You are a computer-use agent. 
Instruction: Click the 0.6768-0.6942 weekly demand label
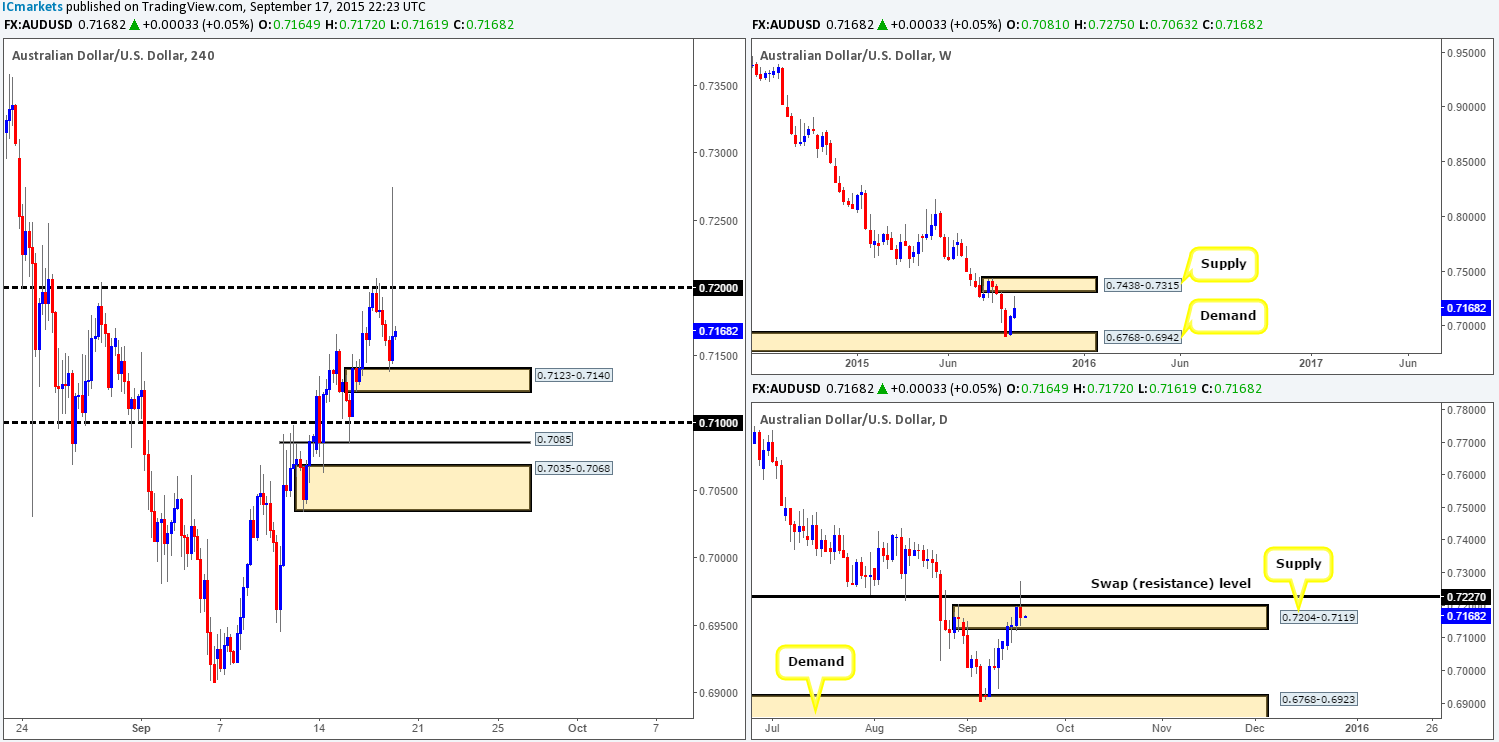tap(1141, 339)
